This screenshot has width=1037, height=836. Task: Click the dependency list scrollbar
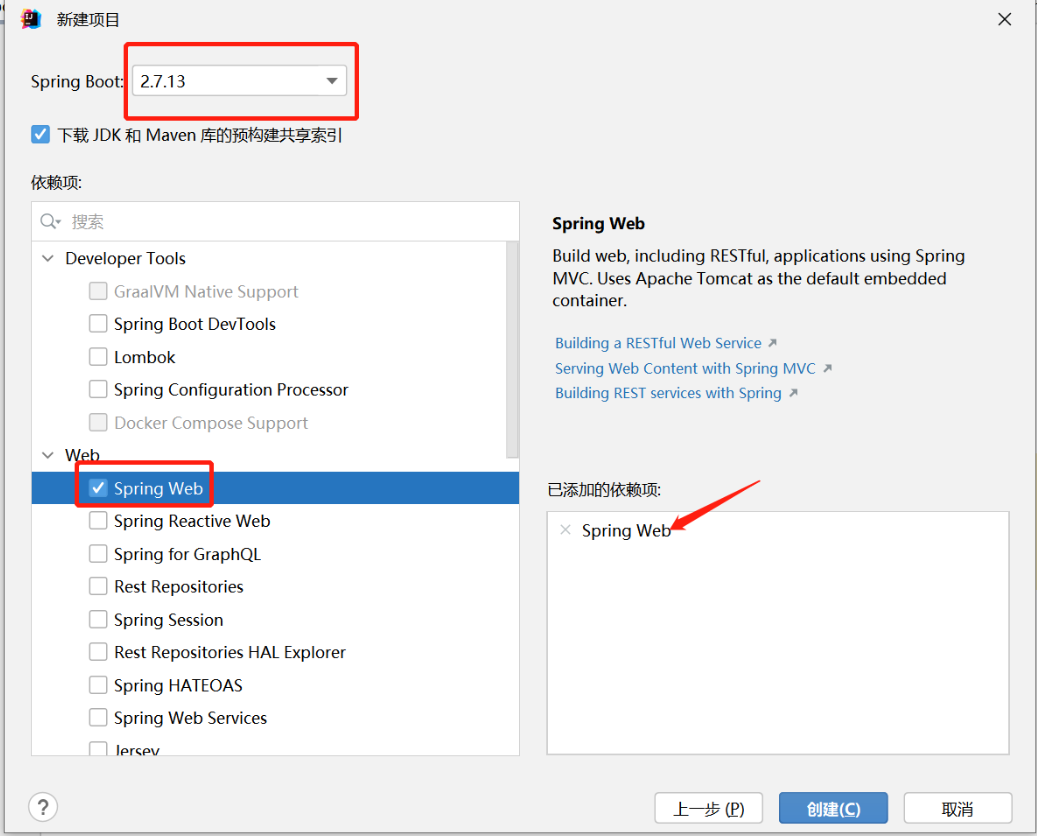[x=512, y=350]
